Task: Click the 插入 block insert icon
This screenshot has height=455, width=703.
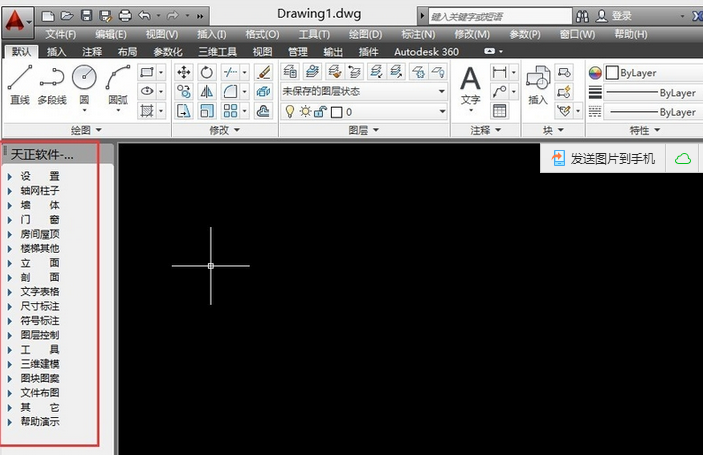Action: (538, 85)
